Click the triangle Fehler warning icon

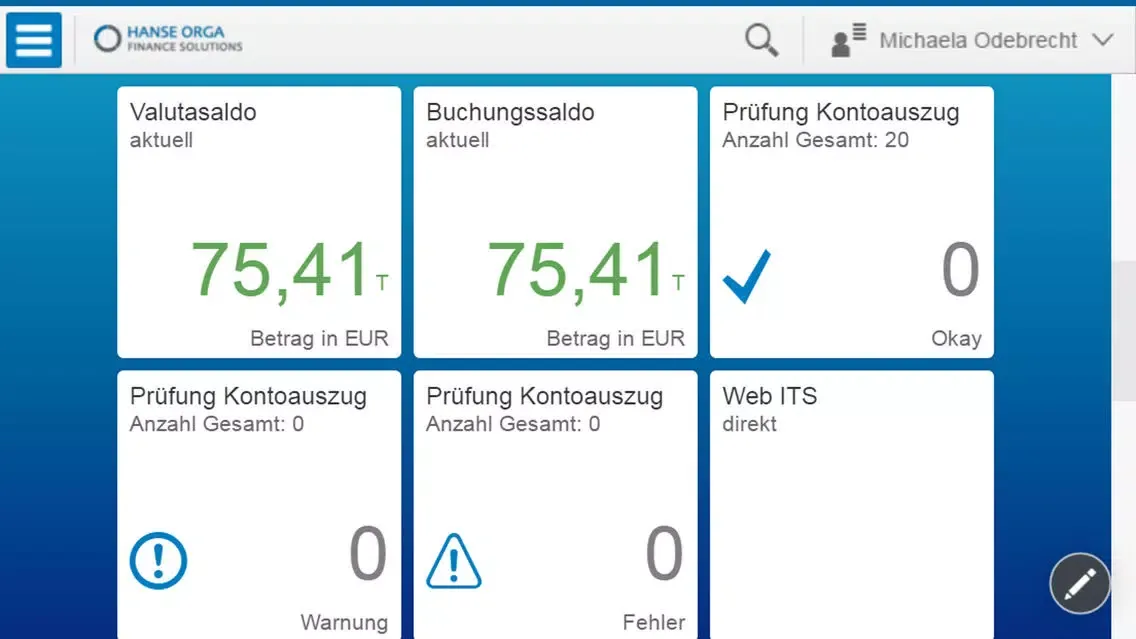click(x=454, y=560)
